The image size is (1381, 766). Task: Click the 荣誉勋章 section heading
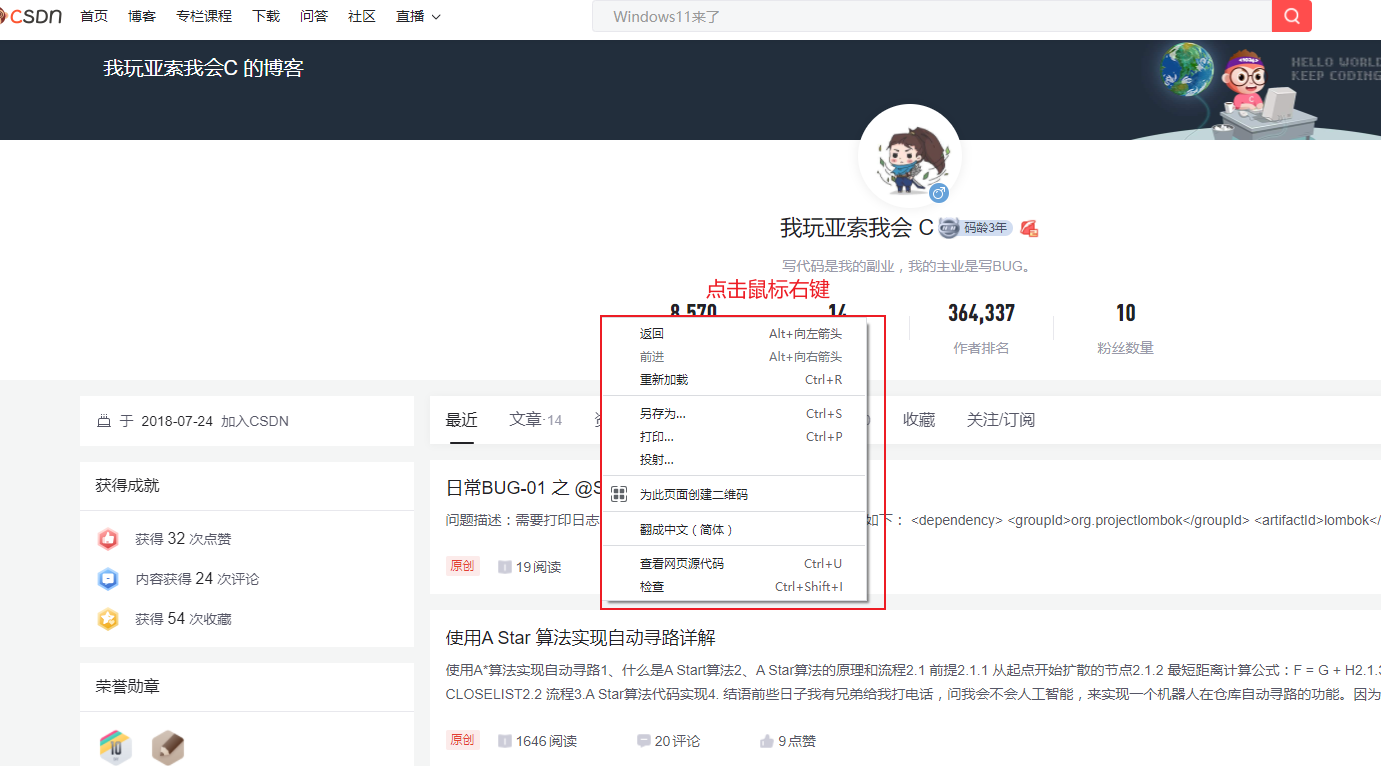pos(128,687)
